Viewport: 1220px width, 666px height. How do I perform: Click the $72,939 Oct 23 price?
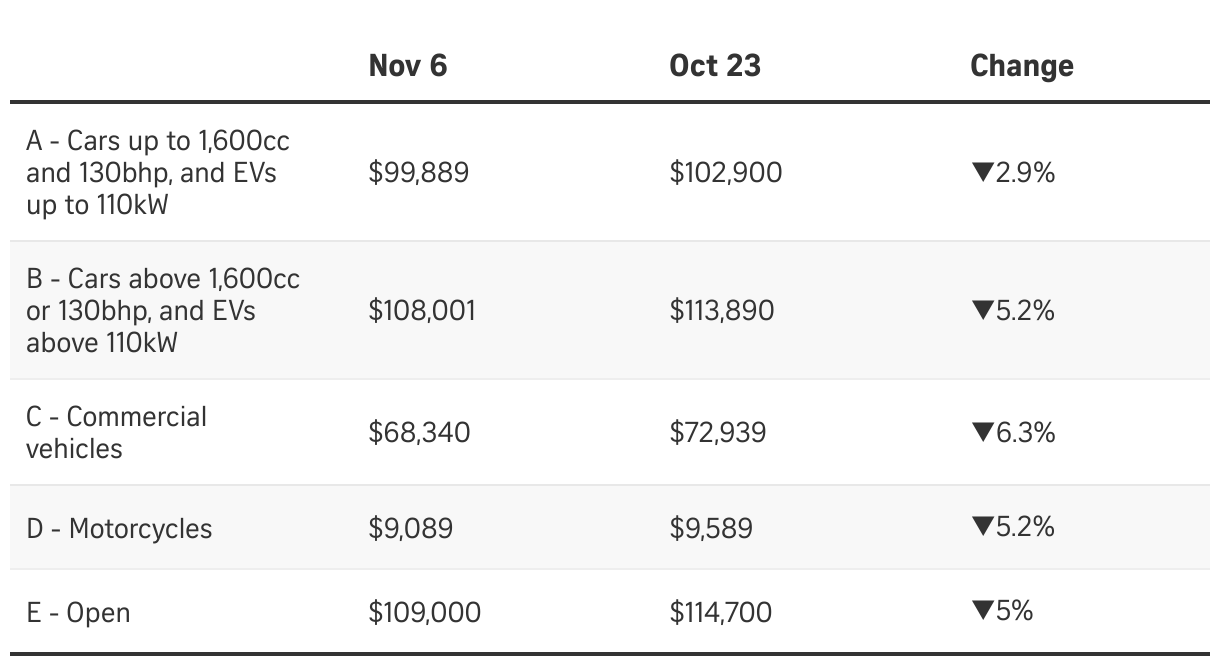(718, 433)
